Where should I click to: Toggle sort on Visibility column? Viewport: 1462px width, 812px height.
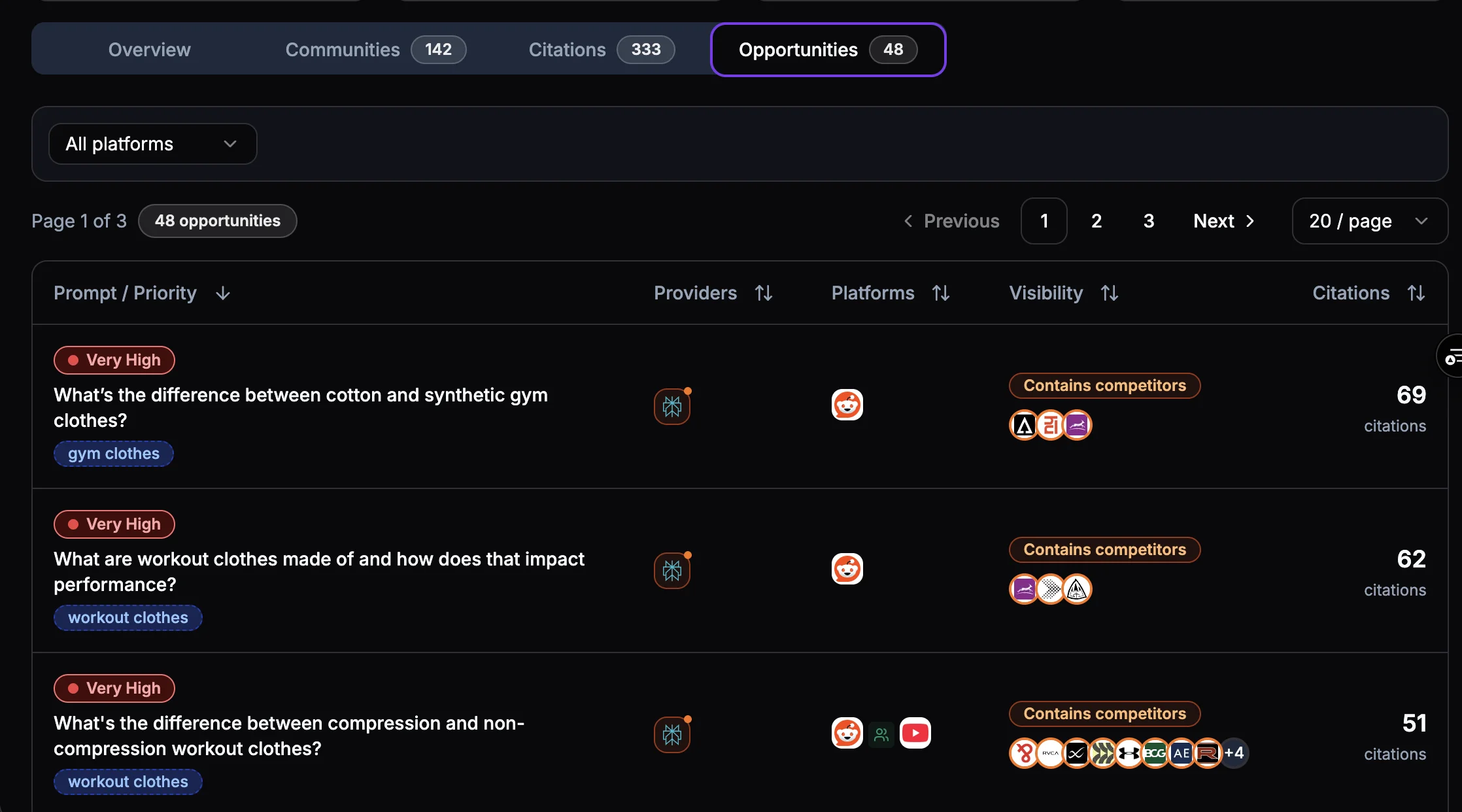coord(1109,293)
